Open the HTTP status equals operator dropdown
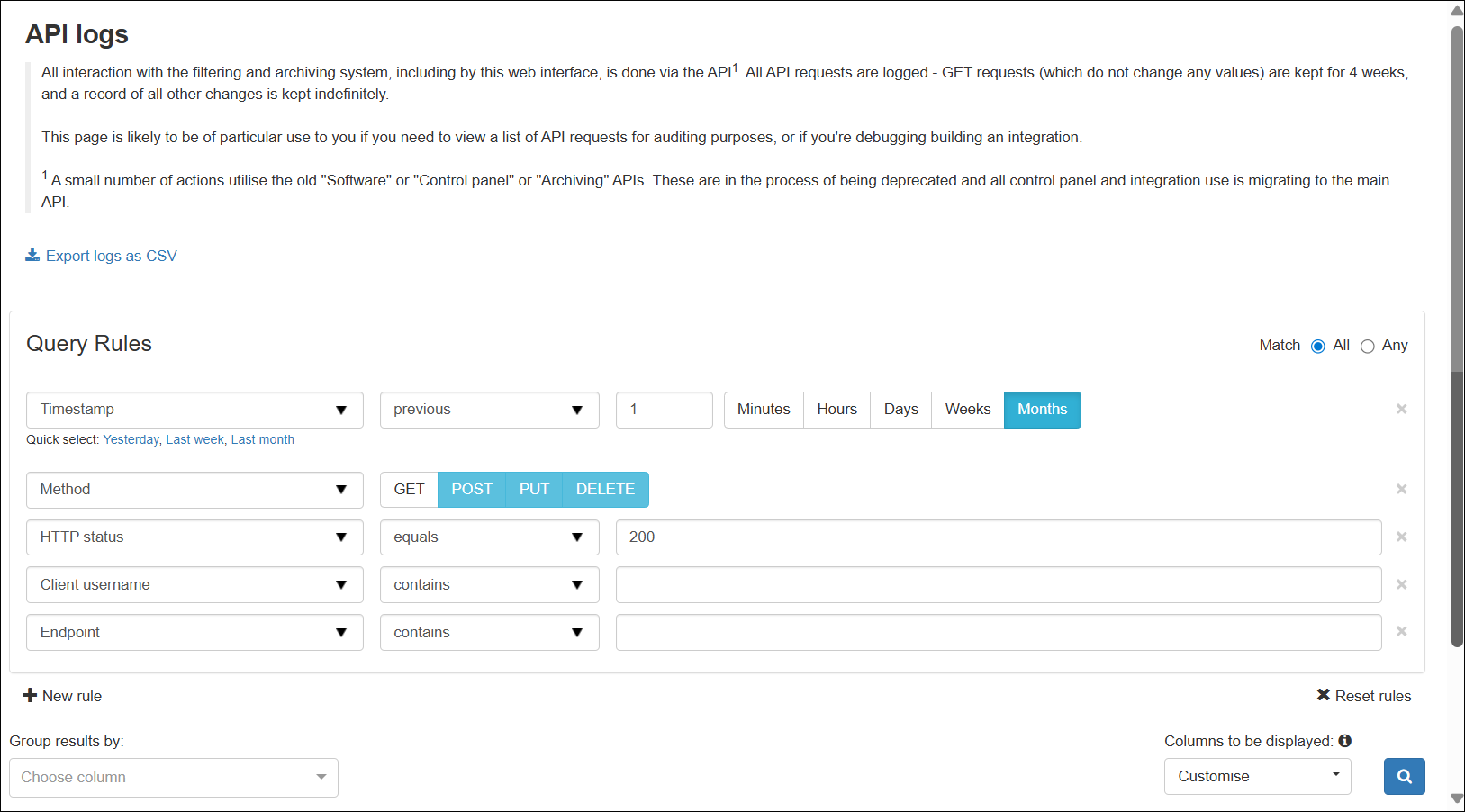The height and width of the screenshot is (812, 1465). (489, 537)
